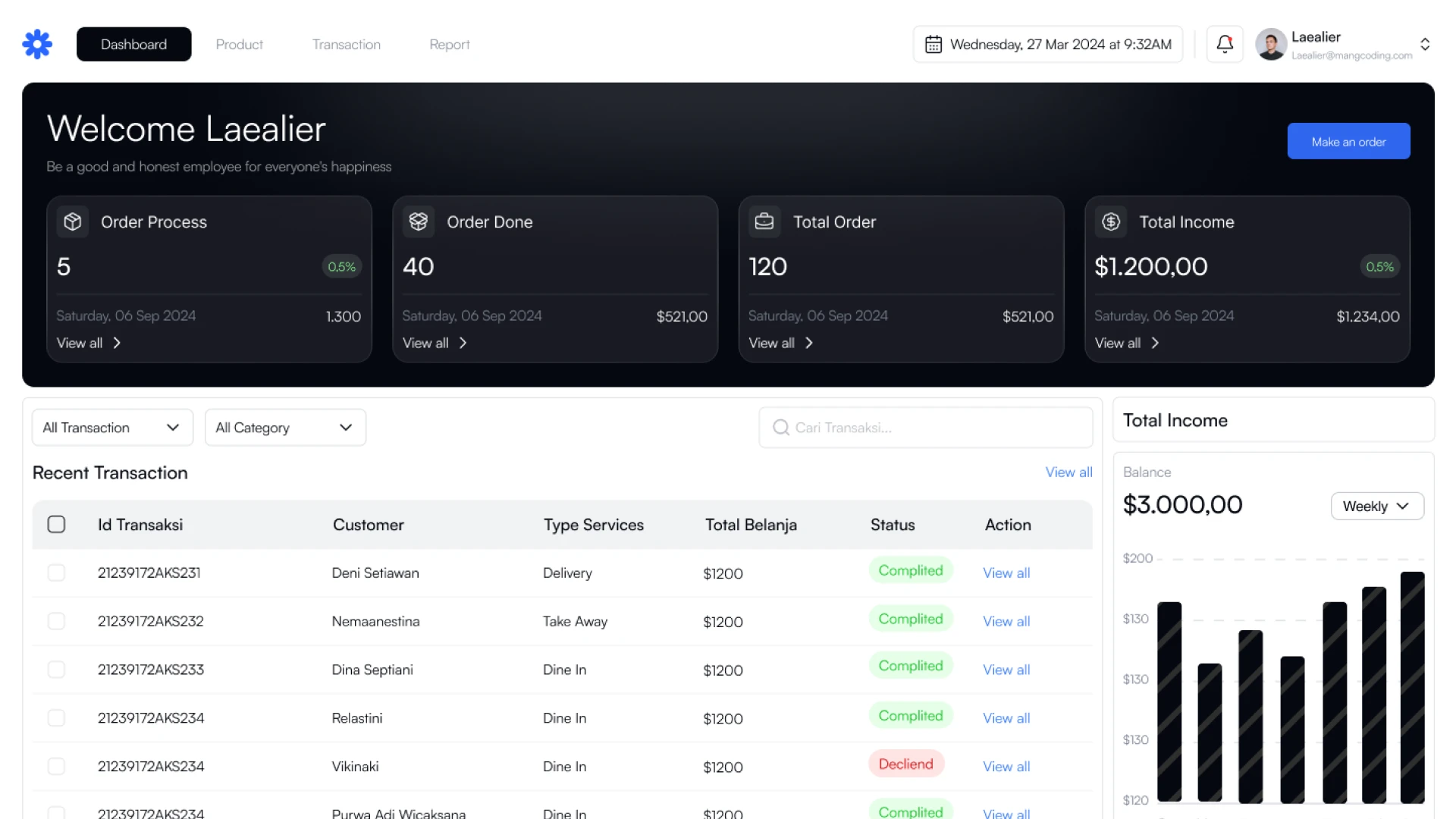Expand the All Category filter
The width and height of the screenshot is (1456, 819).
pyautogui.click(x=284, y=427)
